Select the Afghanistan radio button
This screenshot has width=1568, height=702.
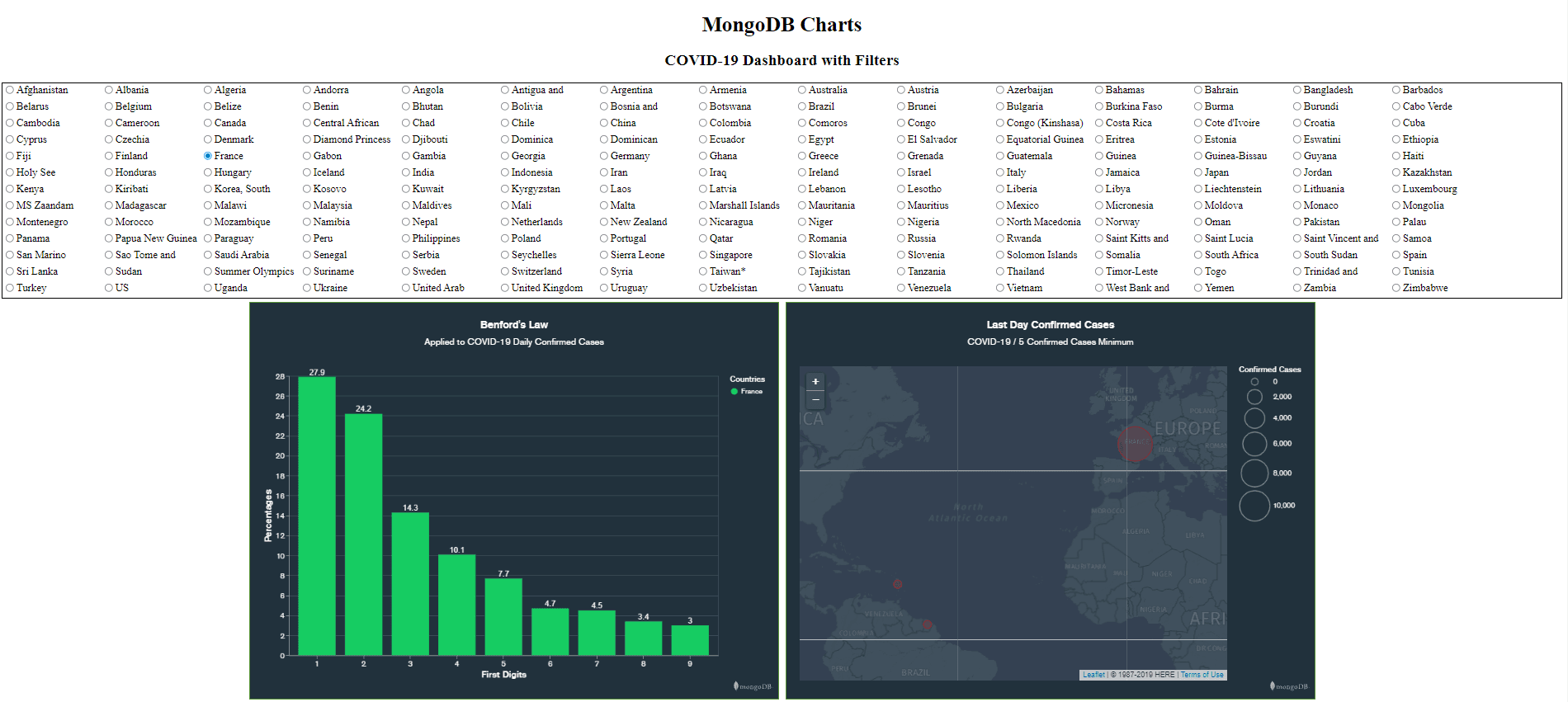click(10, 90)
